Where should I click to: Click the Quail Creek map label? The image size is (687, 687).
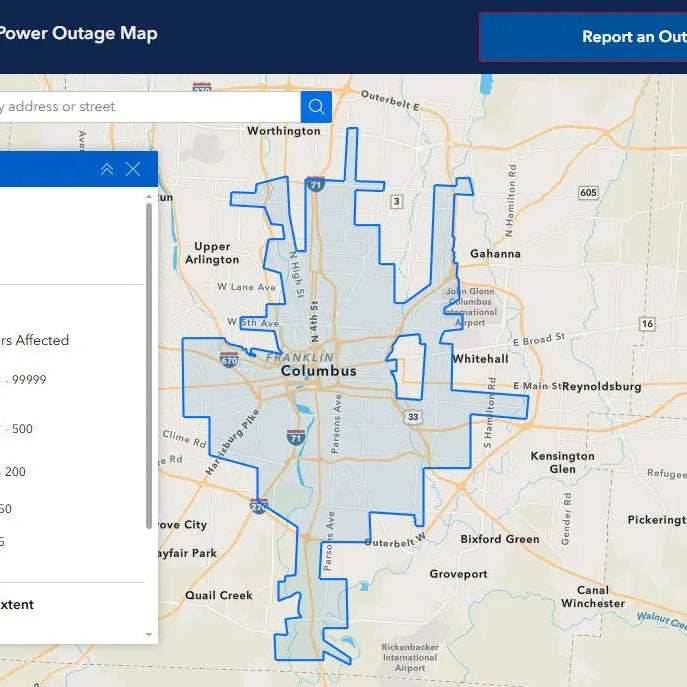[x=219, y=595]
